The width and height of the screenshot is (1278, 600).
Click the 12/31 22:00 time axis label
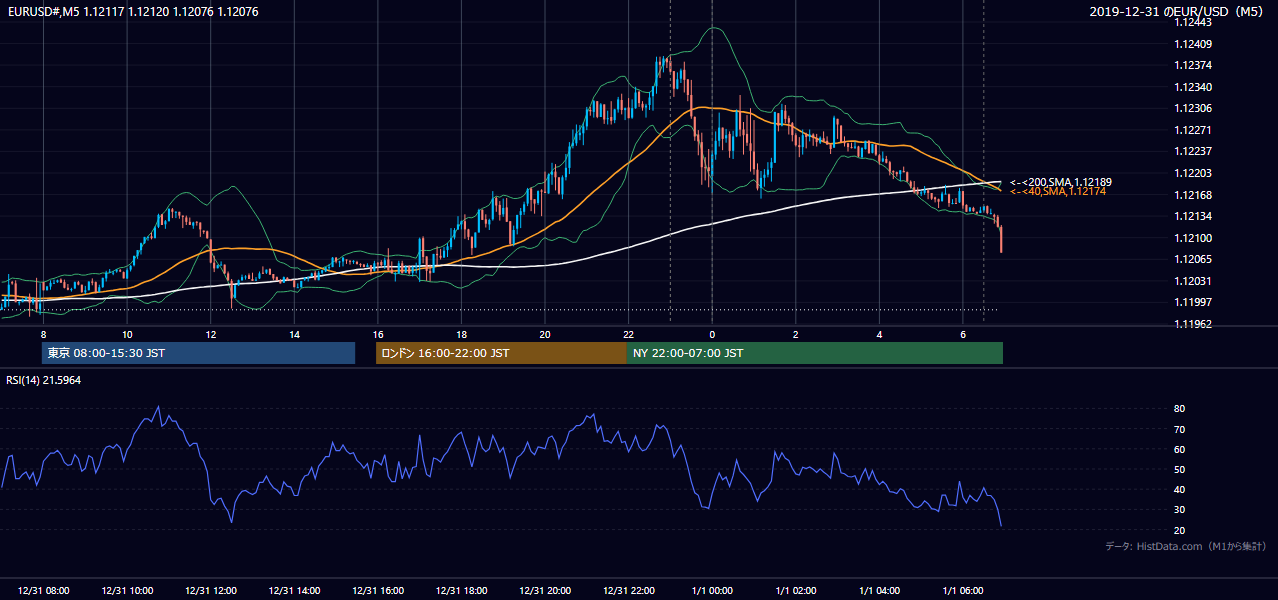point(629,591)
